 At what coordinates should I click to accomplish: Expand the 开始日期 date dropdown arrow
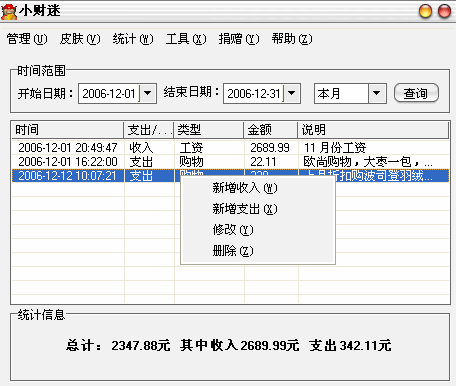point(148,93)
